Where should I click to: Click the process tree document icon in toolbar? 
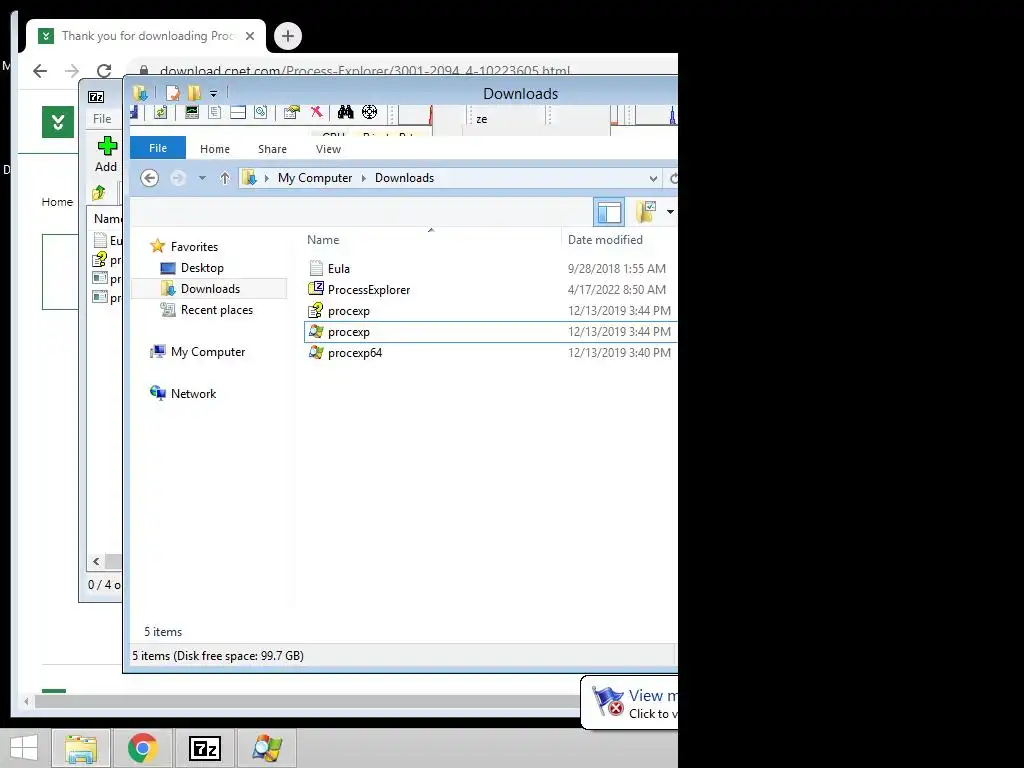tap(214, 112)
